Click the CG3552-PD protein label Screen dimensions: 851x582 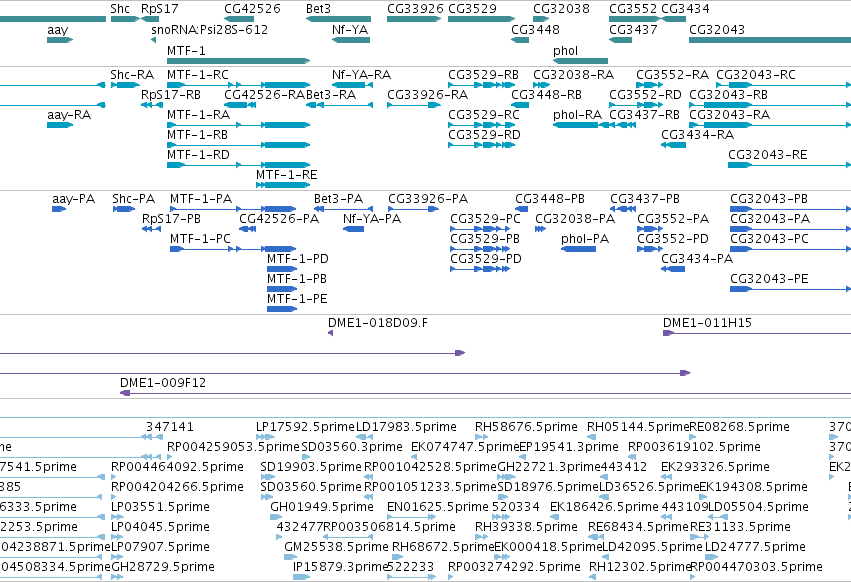(x=673, y=239)
